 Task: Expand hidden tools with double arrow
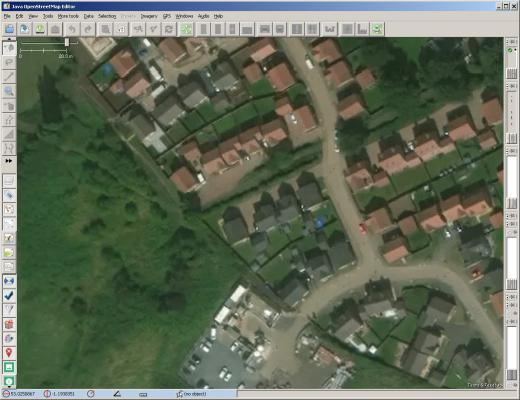(x=9, y=161)
